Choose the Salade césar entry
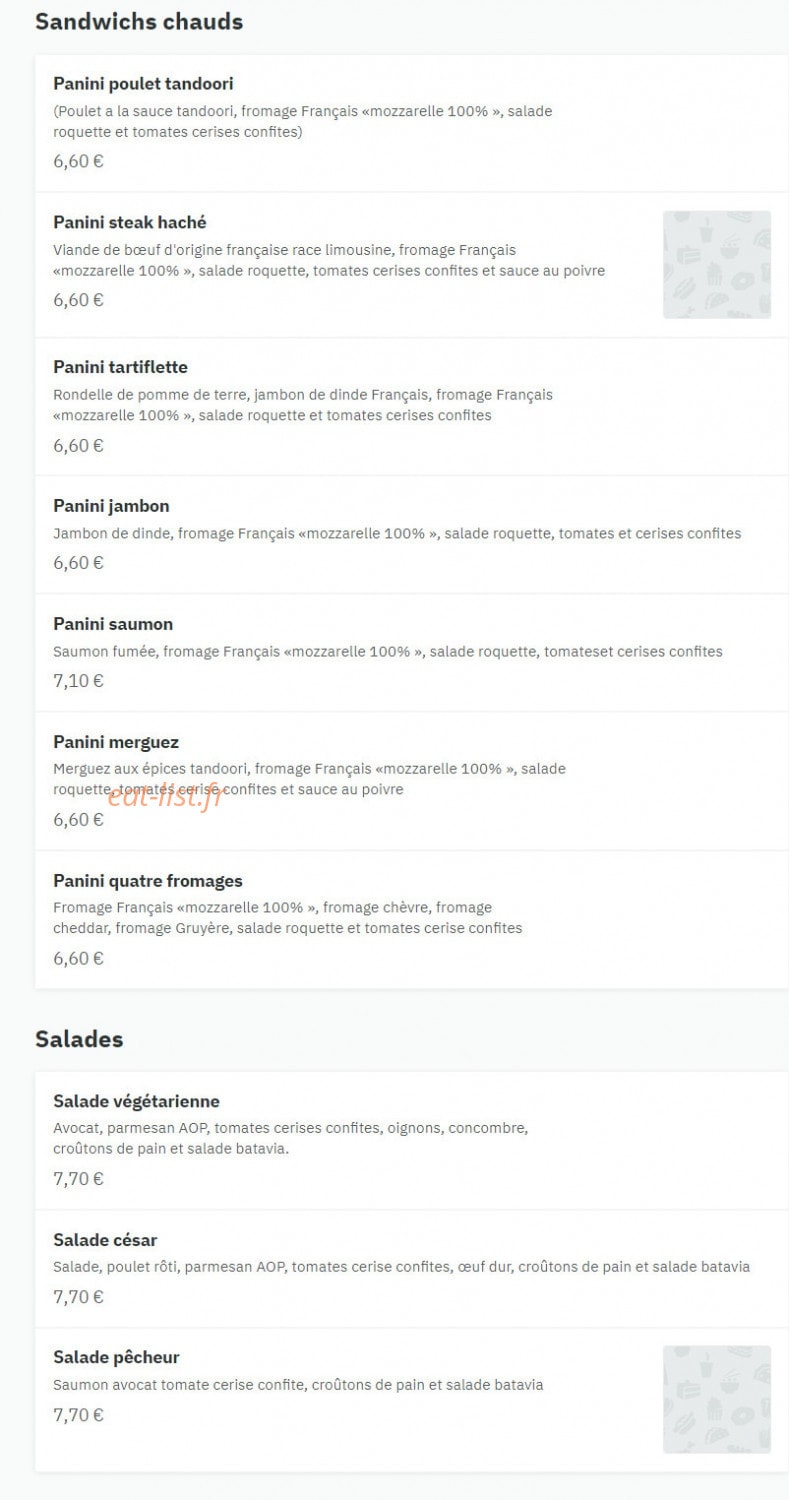The image size is (789, 1500). (411, 1269)
